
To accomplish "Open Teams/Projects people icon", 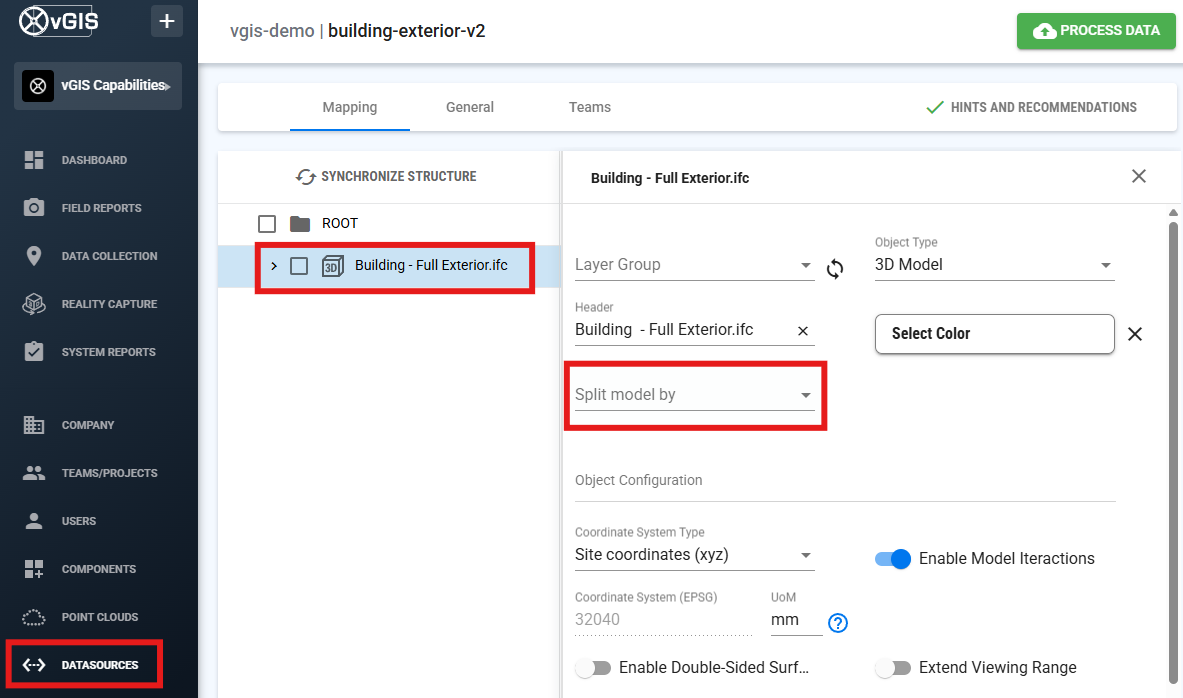I will [x=34, y=473].
